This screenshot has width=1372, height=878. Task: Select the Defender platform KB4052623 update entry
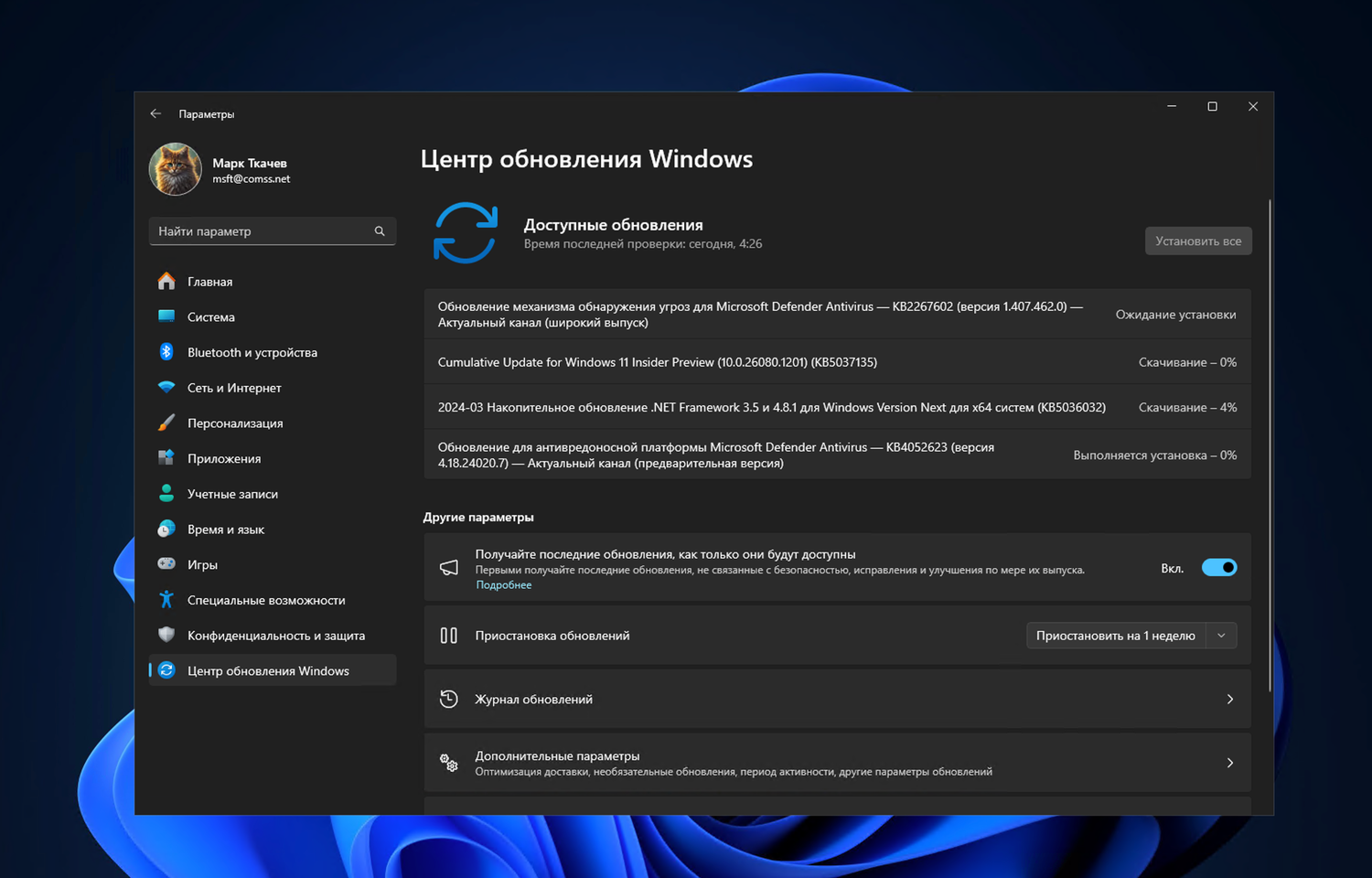pyautogui.click(x=837, y=455)
